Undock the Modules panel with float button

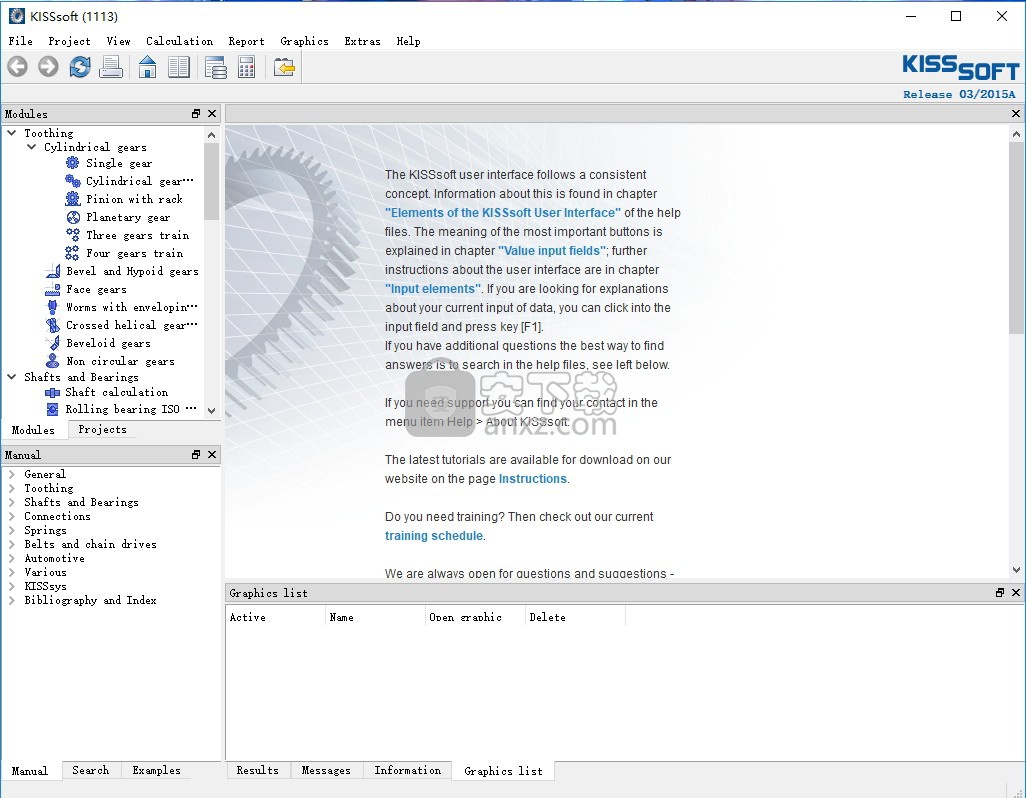(196, 114)
